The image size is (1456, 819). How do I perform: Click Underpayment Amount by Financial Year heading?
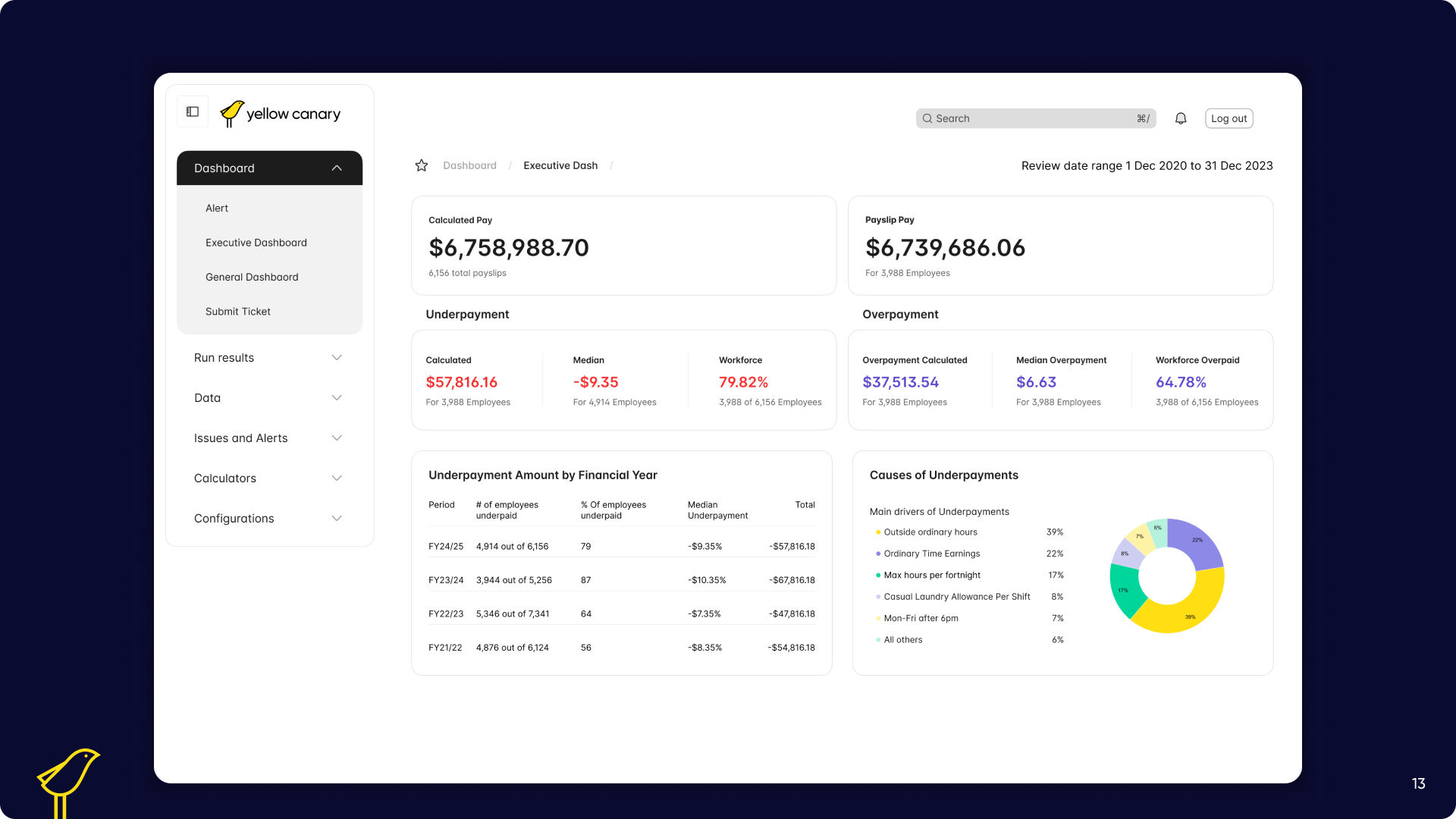[x=542, y=475]
